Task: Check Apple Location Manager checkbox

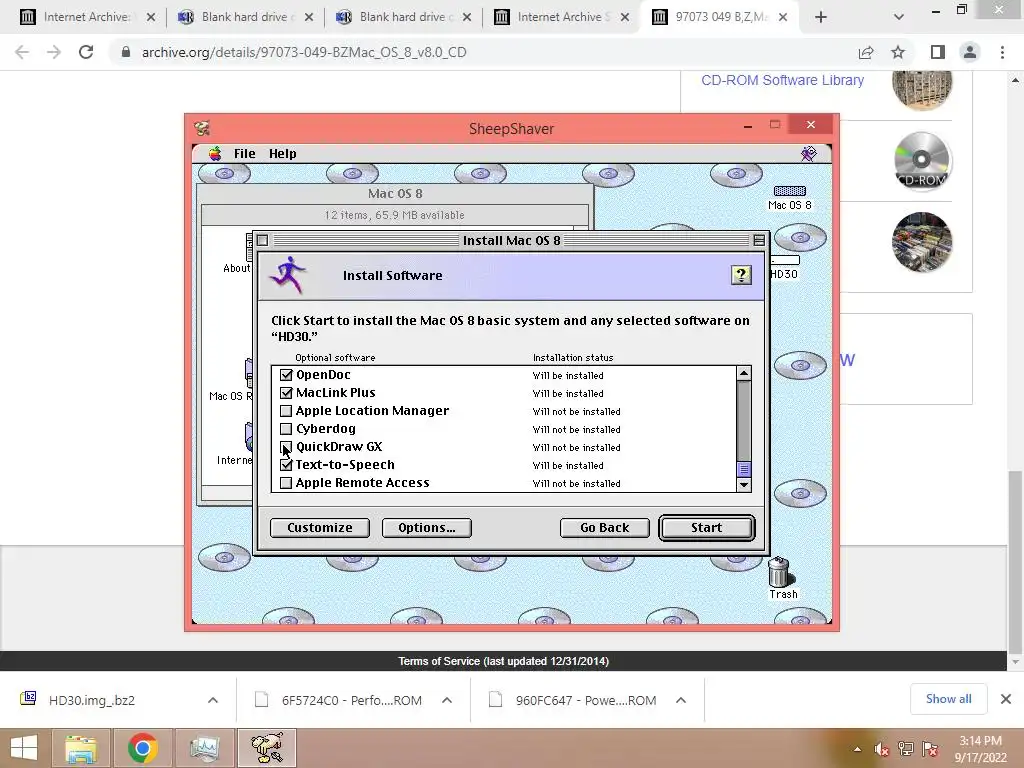Action: (286, 411)
